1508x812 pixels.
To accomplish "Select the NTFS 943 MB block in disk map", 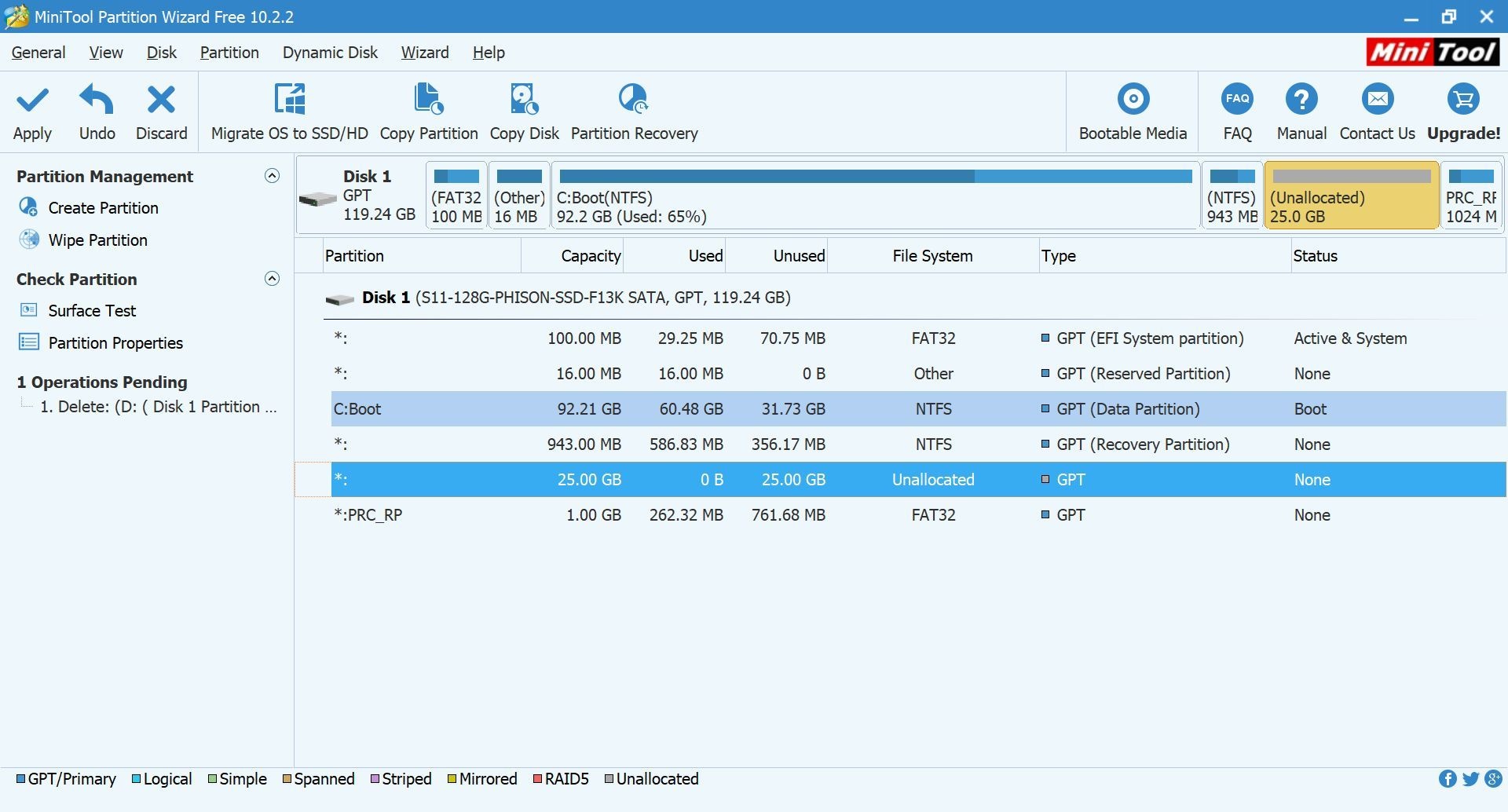I will point(1232,196).
